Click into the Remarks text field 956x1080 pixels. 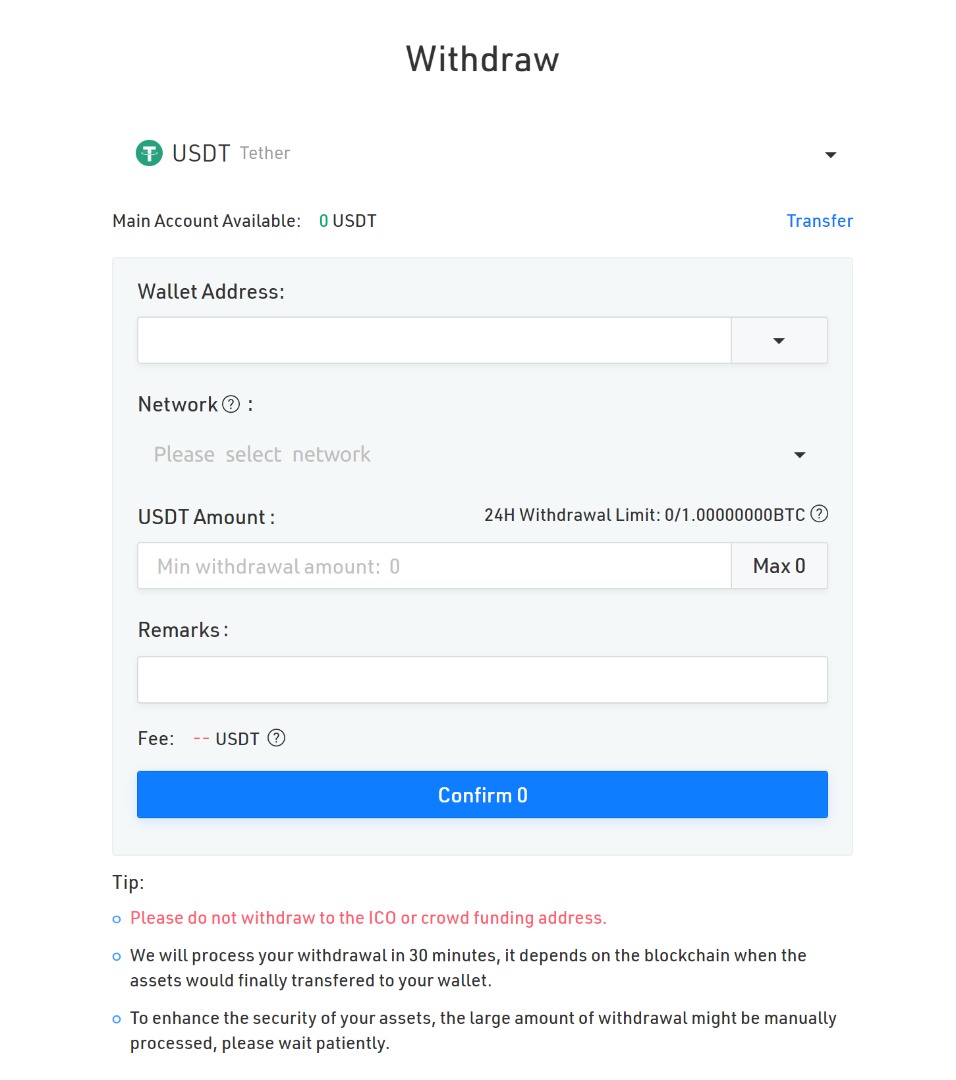click(x=482, y=680)
